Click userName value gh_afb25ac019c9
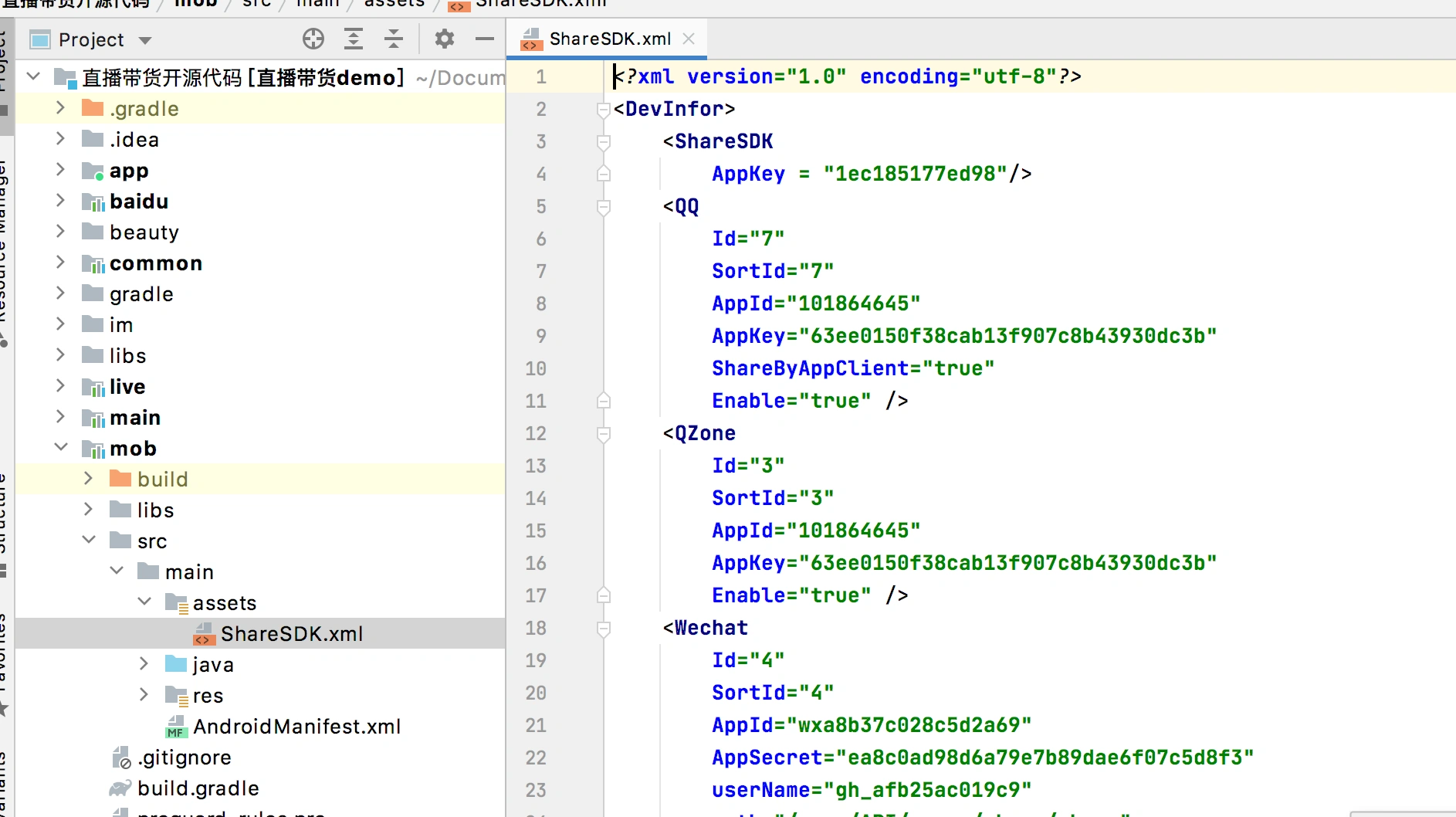Image resolution: width=1456 pixels, height=817 pixels. point(928,790)
